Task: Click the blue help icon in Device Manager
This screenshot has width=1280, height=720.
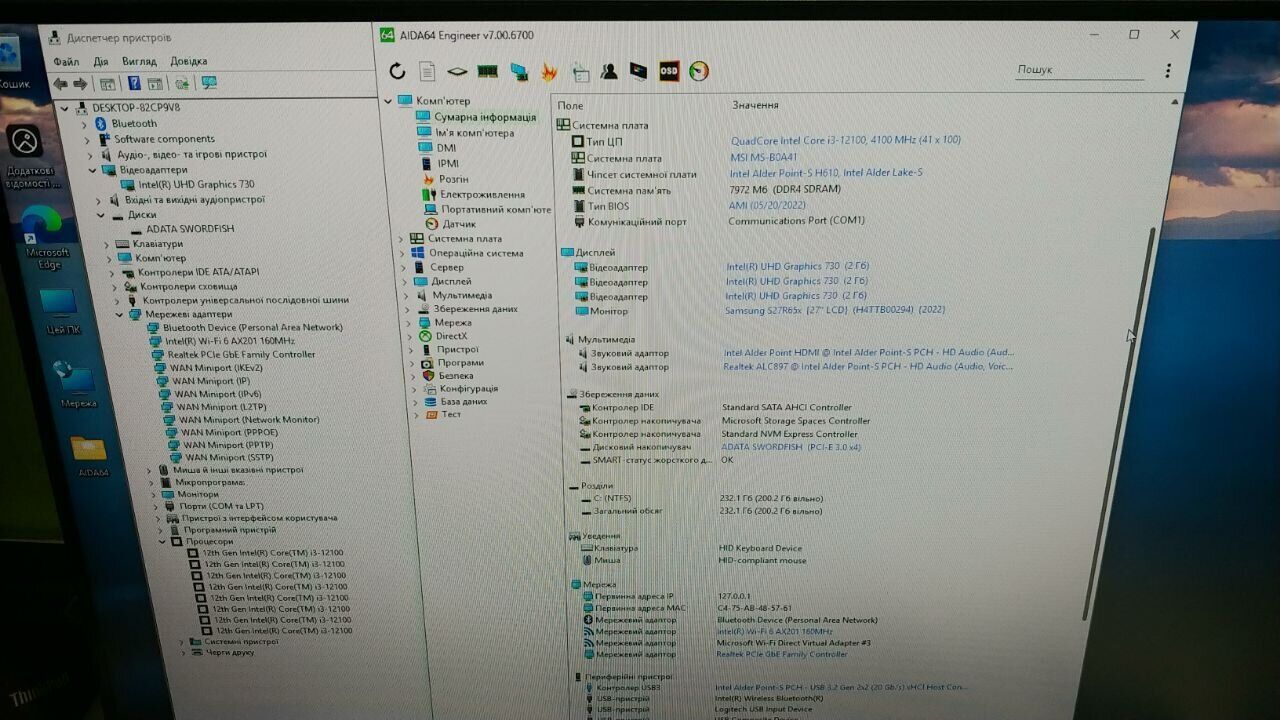Action: click(x=133, y=83)
